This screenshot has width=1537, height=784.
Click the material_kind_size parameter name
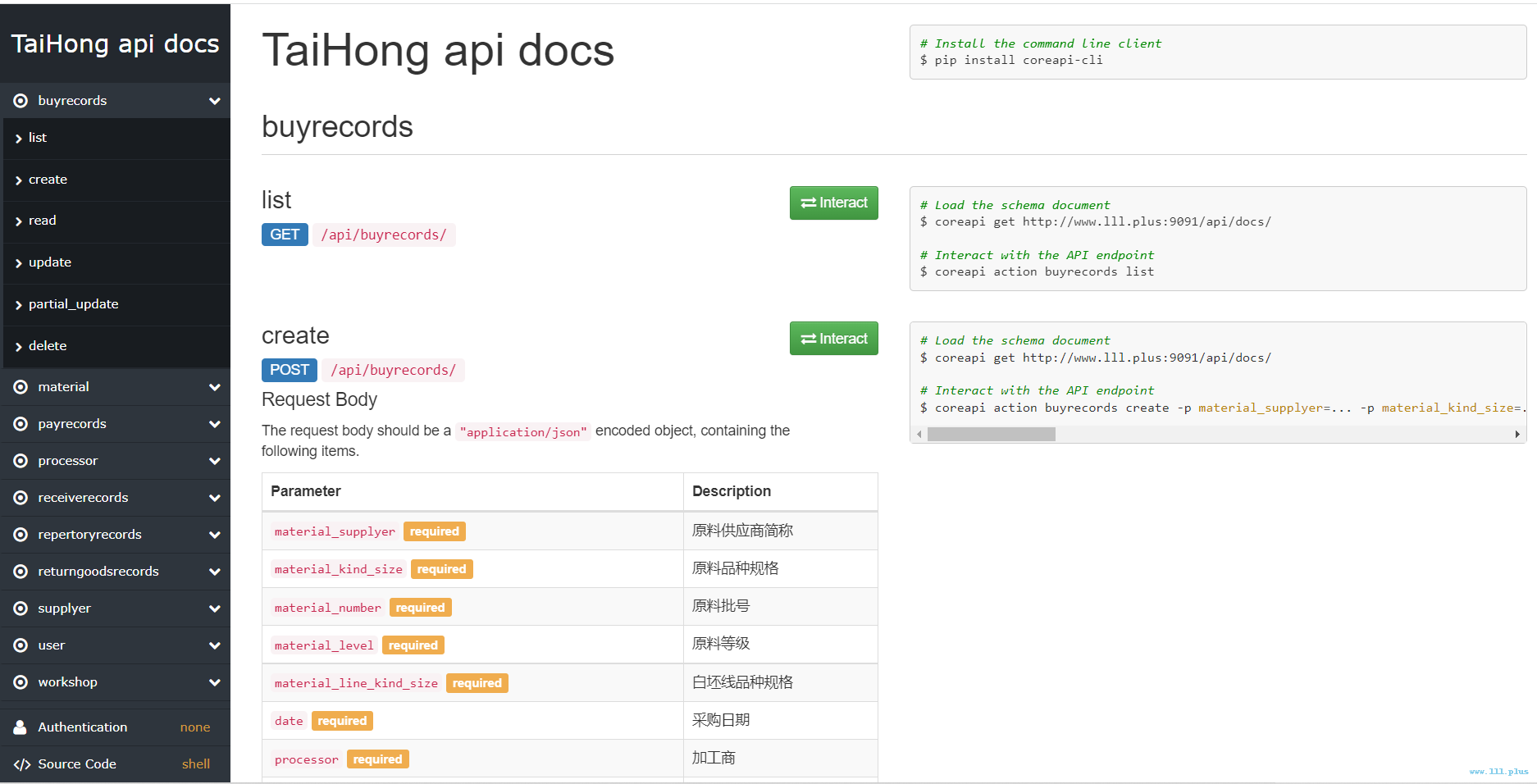339,569
